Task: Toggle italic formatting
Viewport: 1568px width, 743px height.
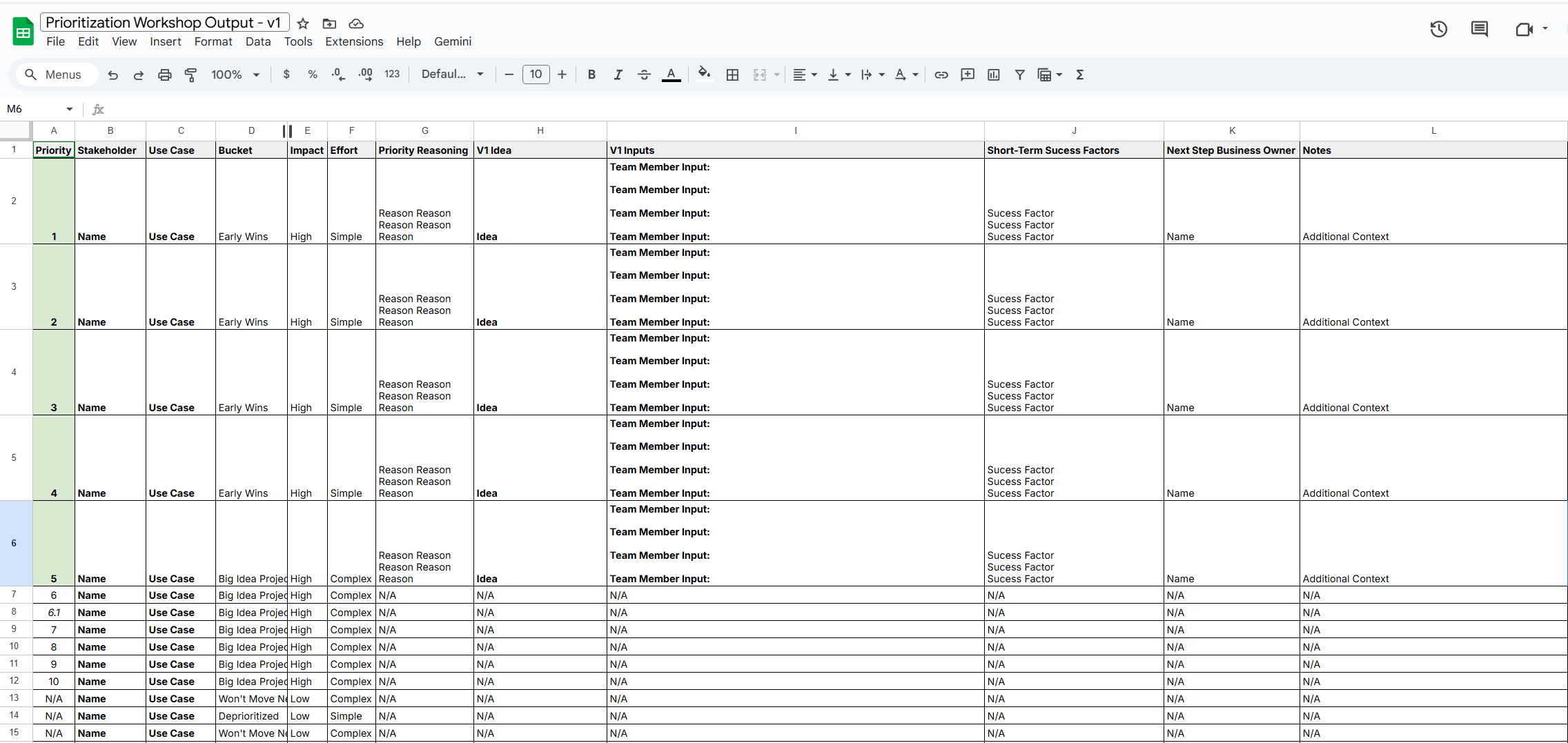Action: point(618,75)
